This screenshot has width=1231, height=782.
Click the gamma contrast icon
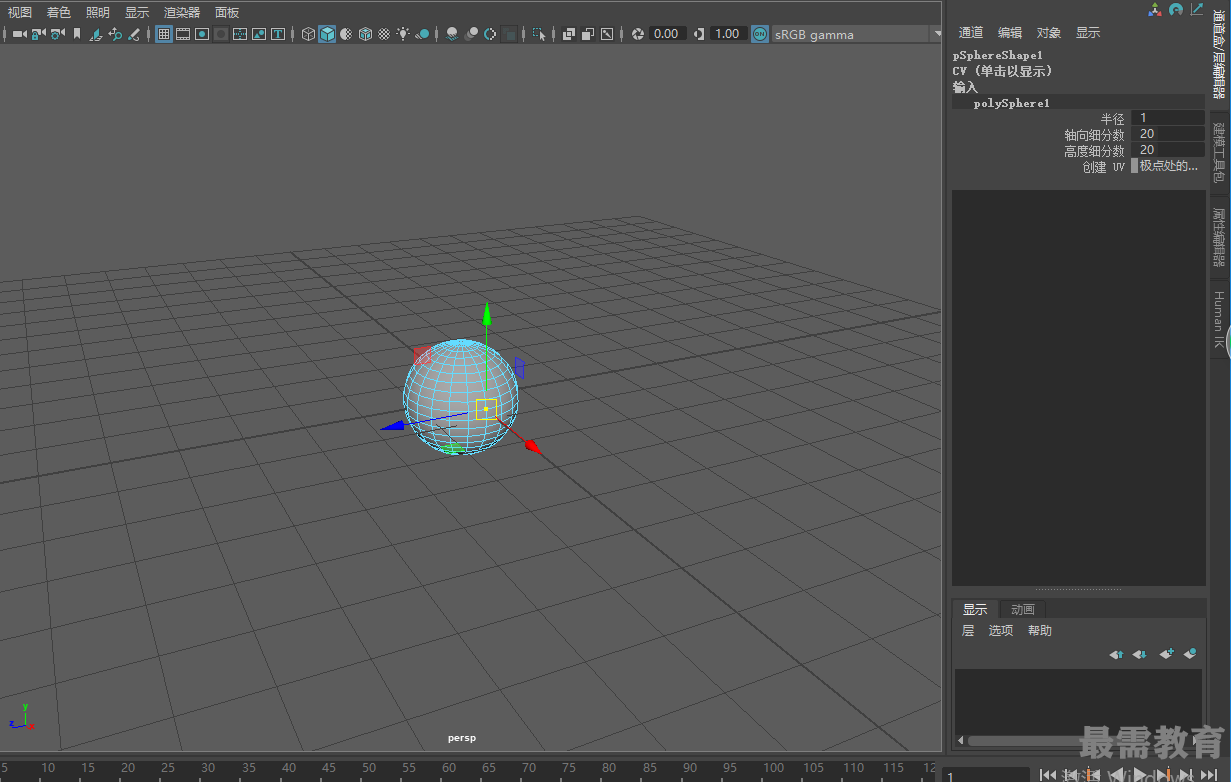(698, 34)
